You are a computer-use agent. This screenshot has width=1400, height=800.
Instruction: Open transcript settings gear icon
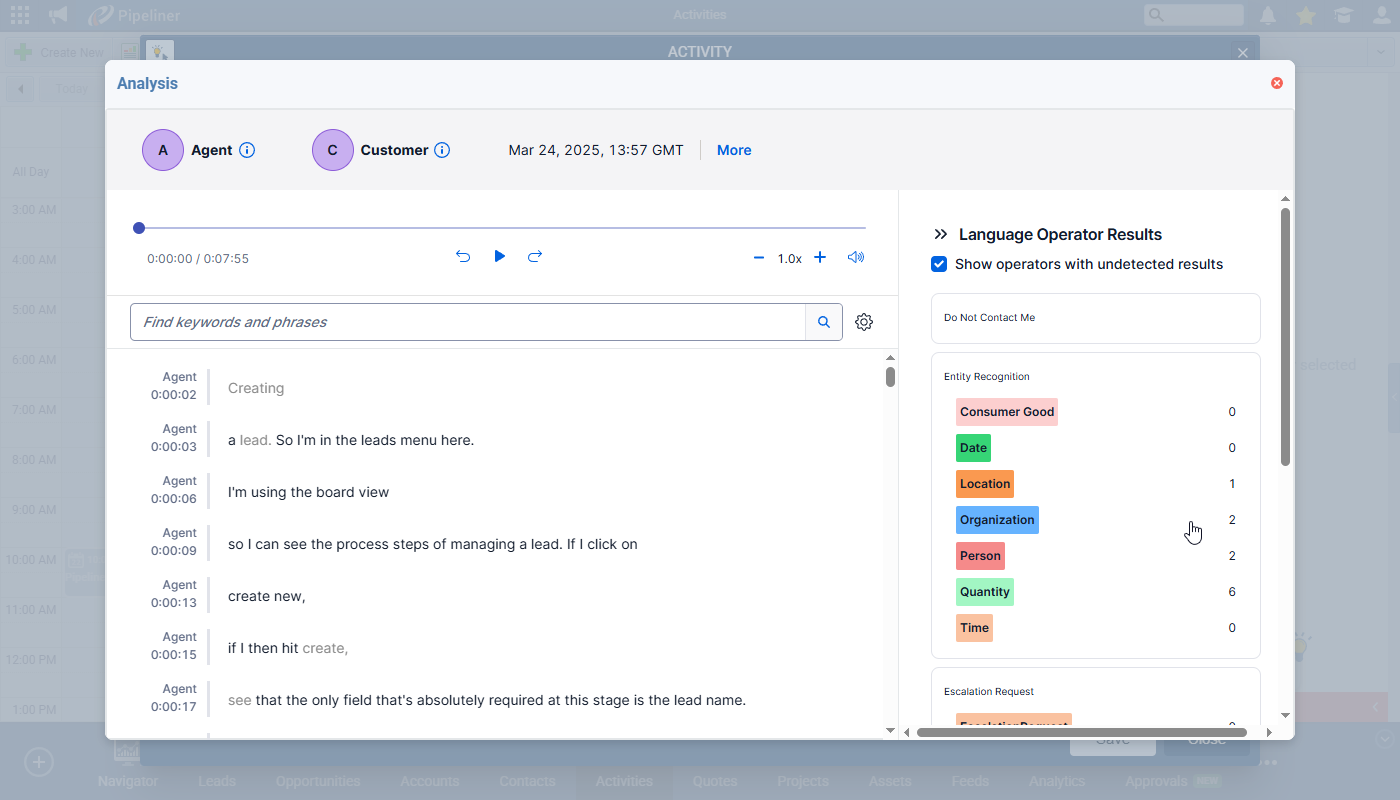(864, 322)
